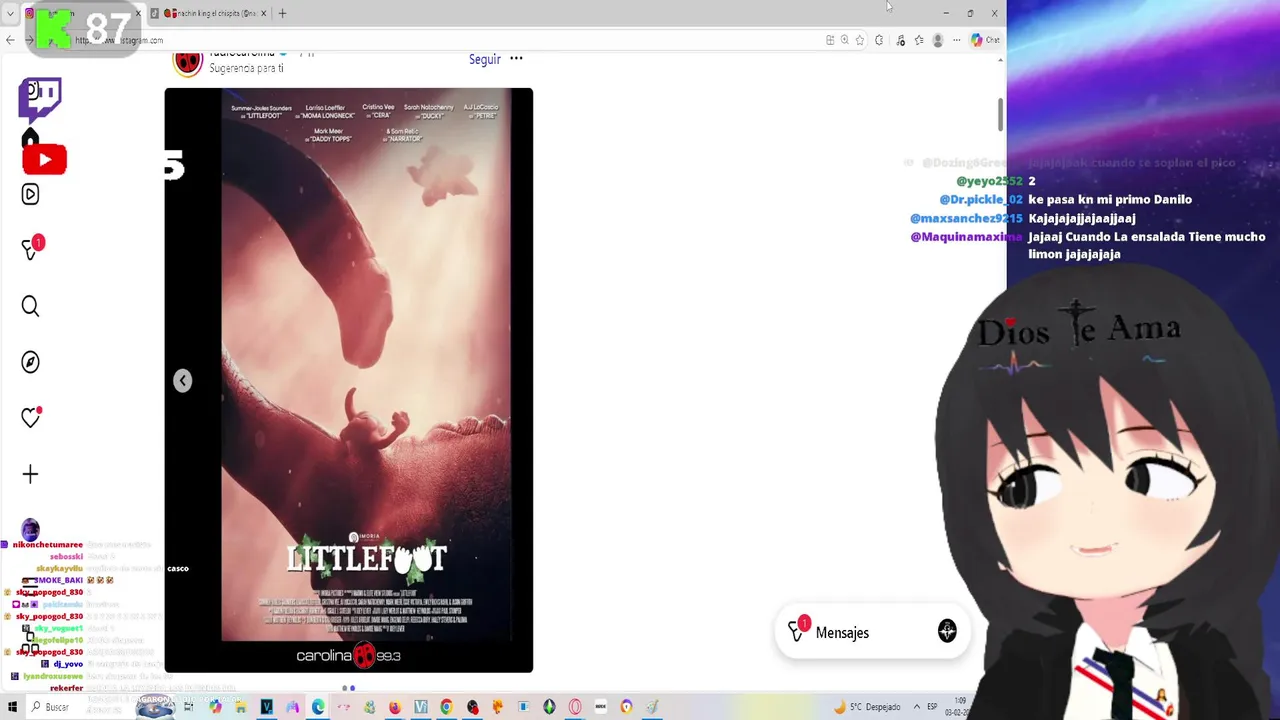Image resolution: width=1280 pixels, height=720 pixels.
Task: Add page to favorites with star
Action: [860, 40]
